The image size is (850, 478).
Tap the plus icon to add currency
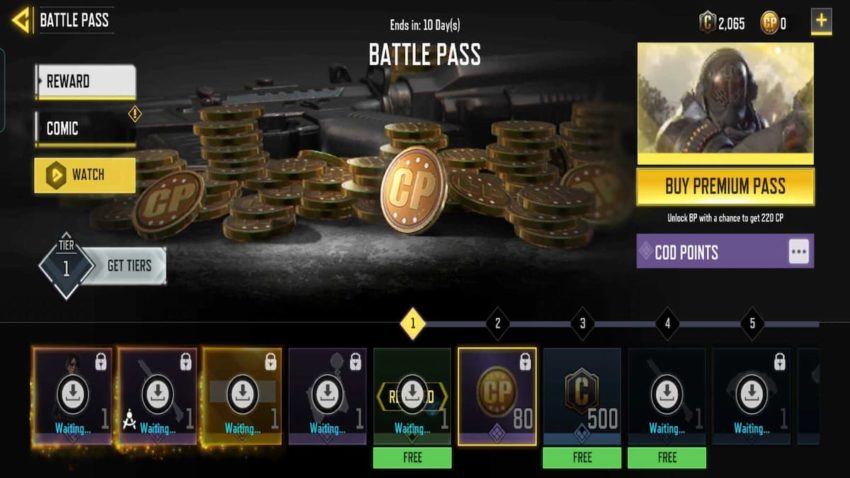821,22
